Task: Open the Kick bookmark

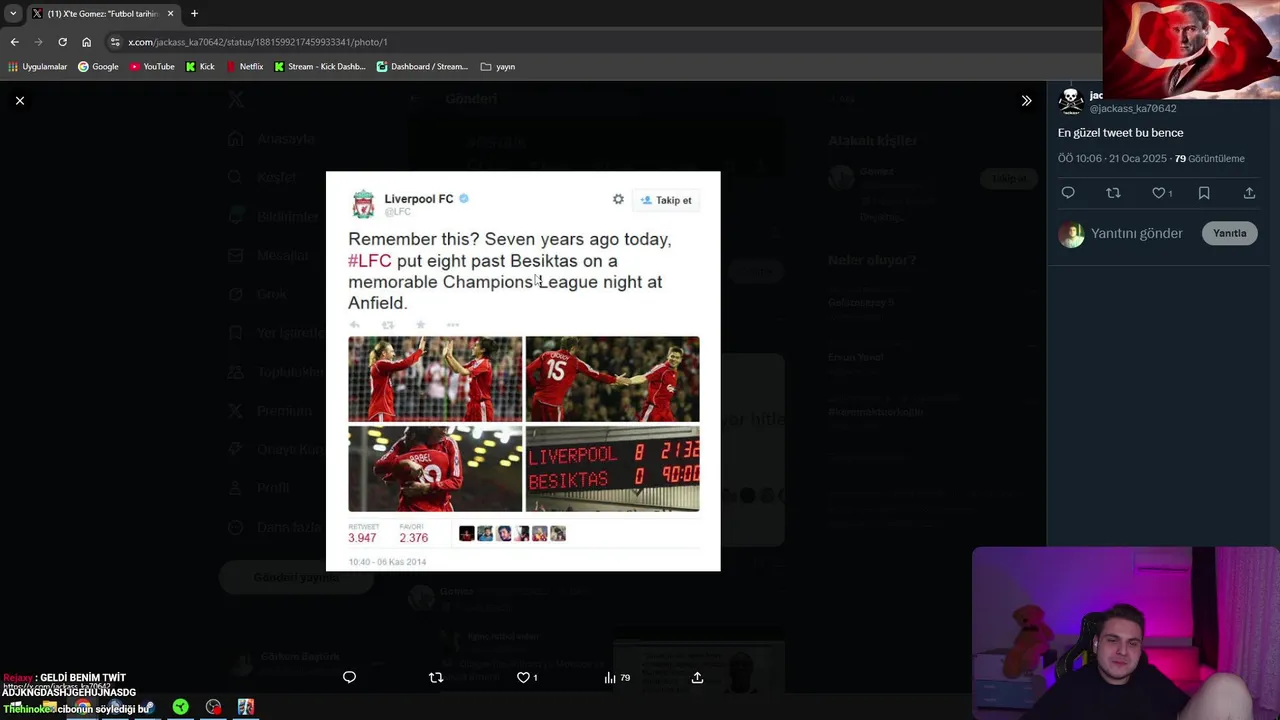Action: [x=200, y=67]
